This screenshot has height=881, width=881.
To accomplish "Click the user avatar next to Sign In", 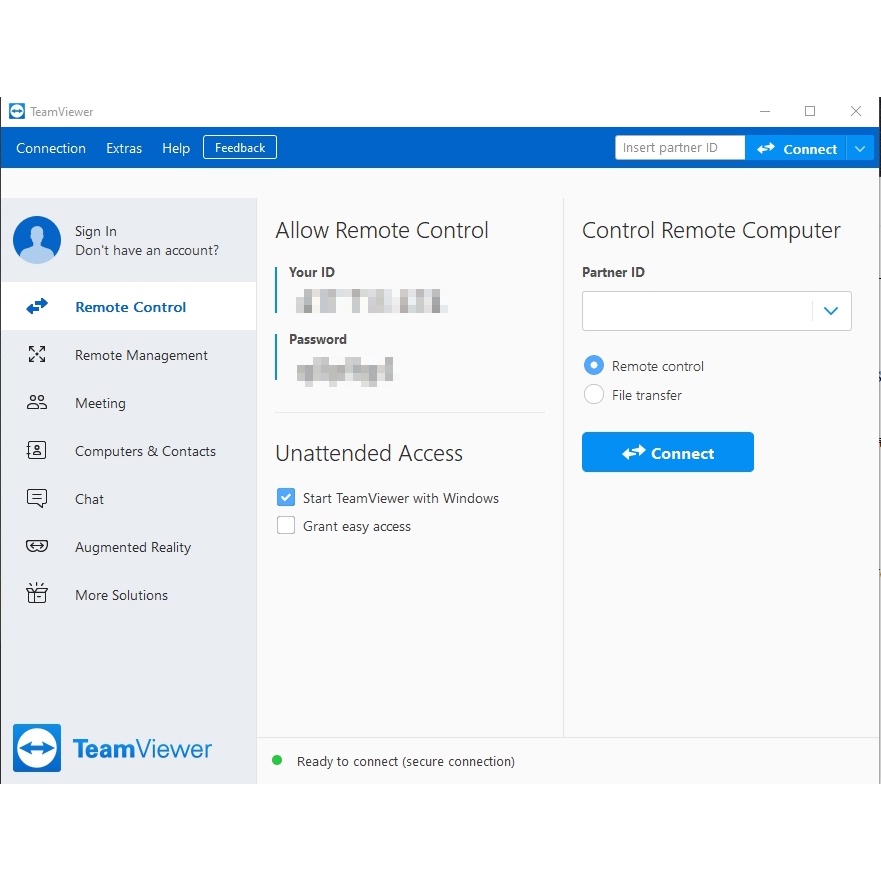I will (36, 240).
